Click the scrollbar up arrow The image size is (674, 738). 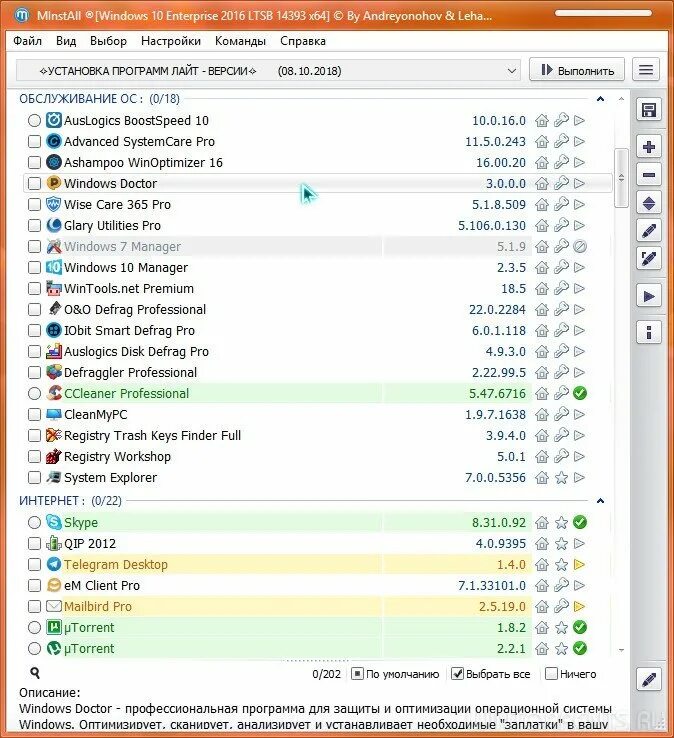pyautogui.click(x=621, y=99)
